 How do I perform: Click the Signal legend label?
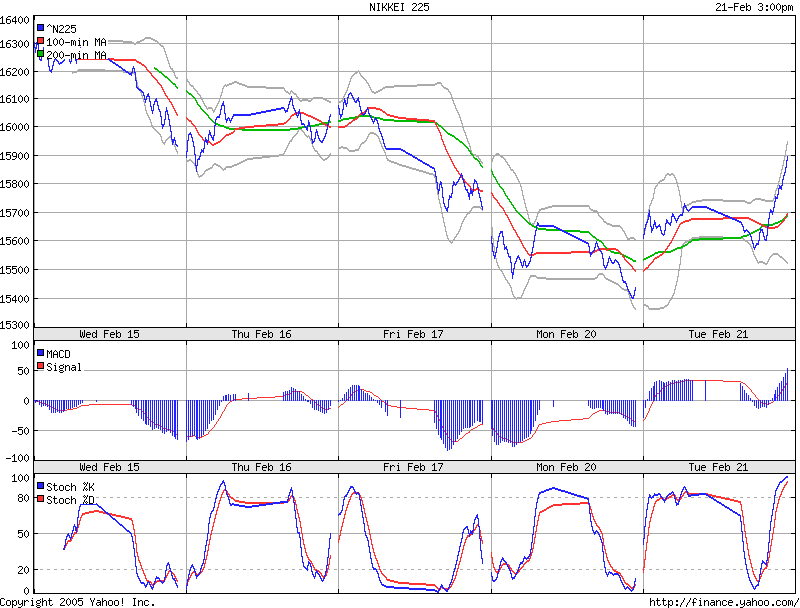[x=64, y=367]
